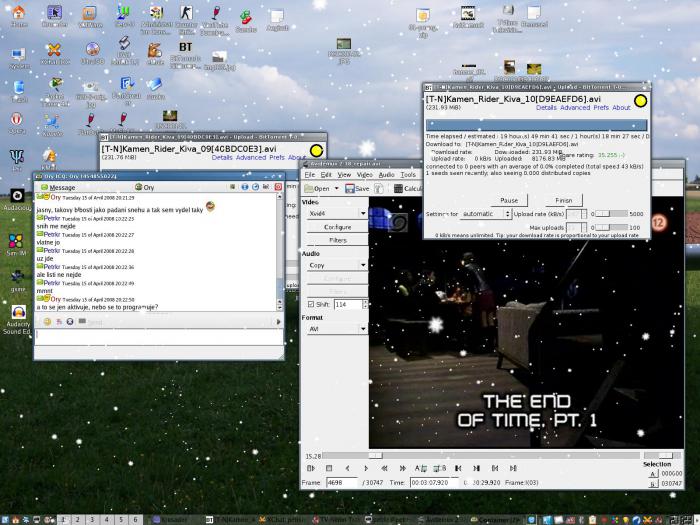The width and height of the screenshot is (700, 525).
Task: Click the Frame number input field
Action: 342,483
